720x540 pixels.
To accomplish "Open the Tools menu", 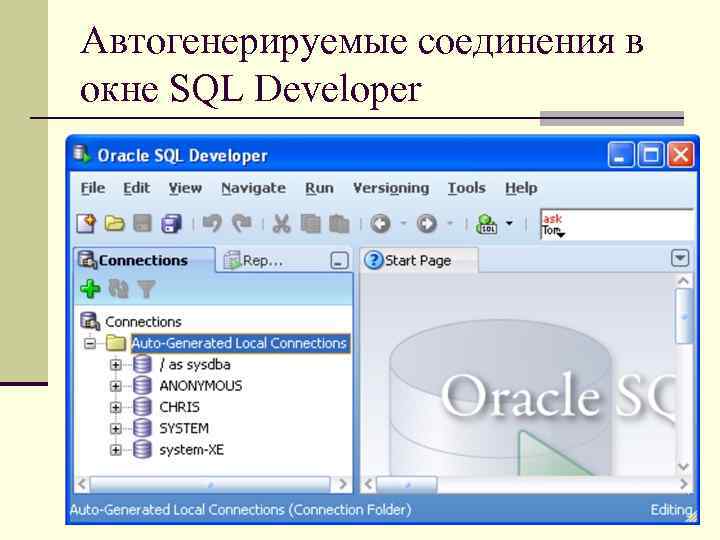I will 467,188.
